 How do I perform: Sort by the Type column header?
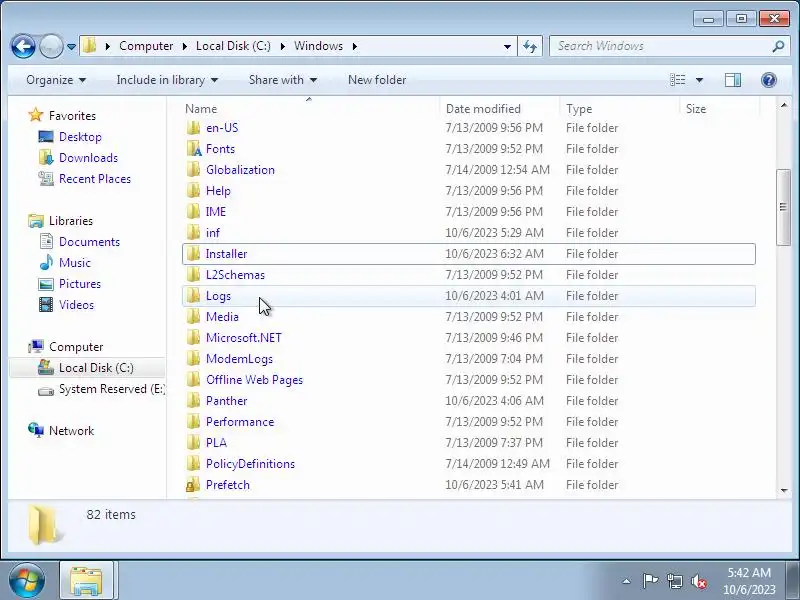579,109
